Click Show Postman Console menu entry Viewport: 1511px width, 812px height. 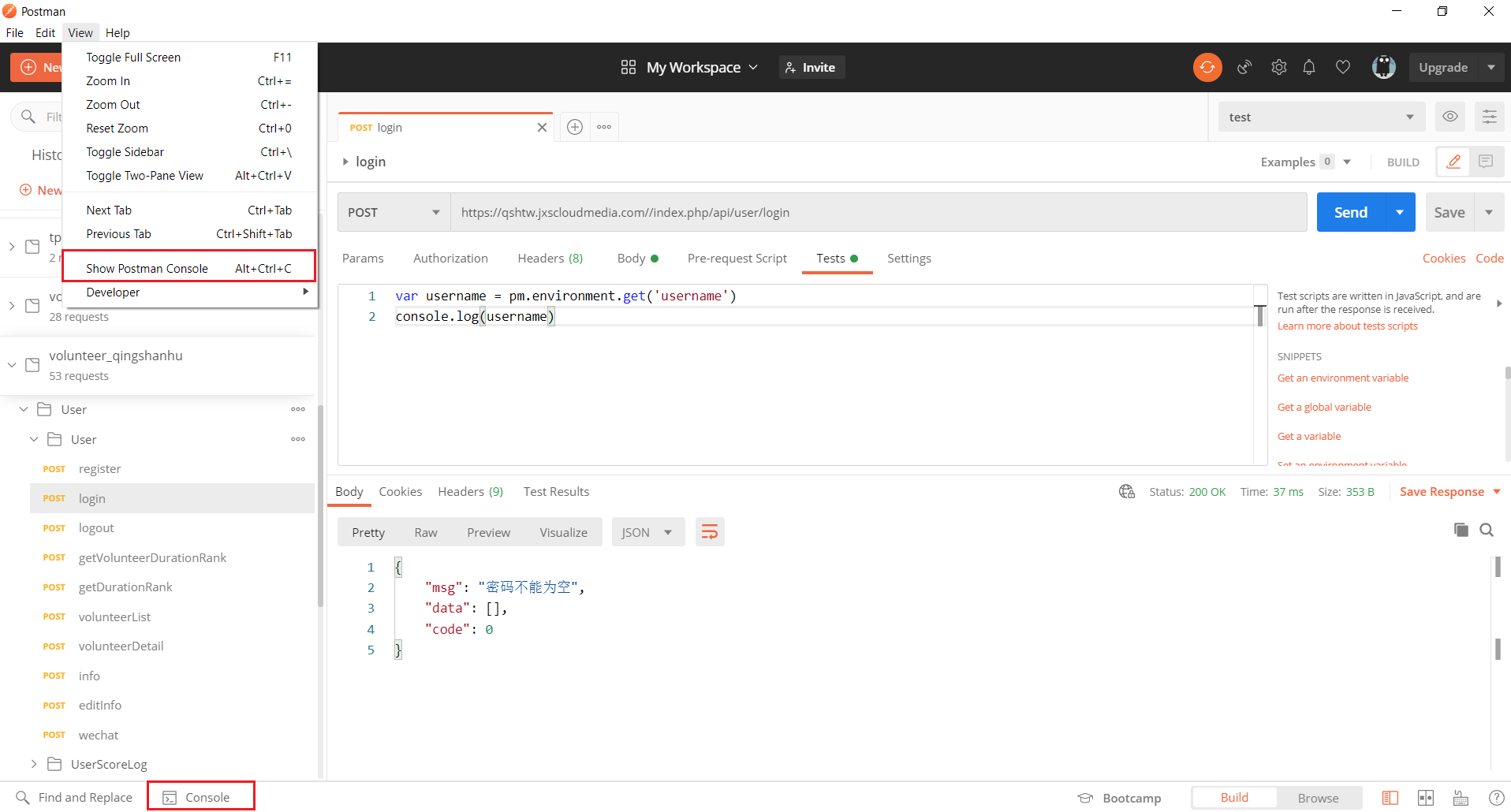pos(189,268)
